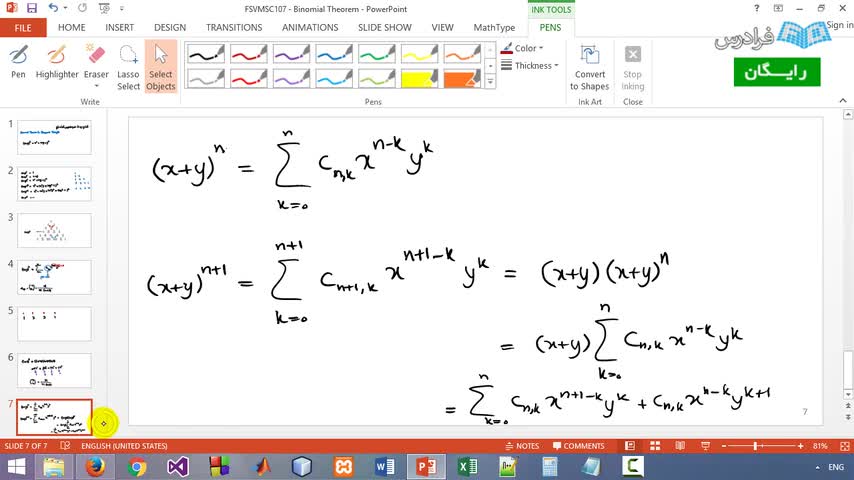Fit slide to current window
This screenshot has width=854, height=480.
[845, 446]
